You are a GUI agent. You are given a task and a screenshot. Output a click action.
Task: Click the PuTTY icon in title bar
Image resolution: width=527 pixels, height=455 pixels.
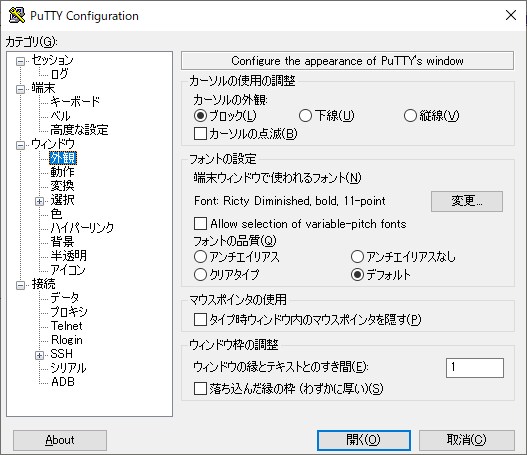(x=16, y=15)
